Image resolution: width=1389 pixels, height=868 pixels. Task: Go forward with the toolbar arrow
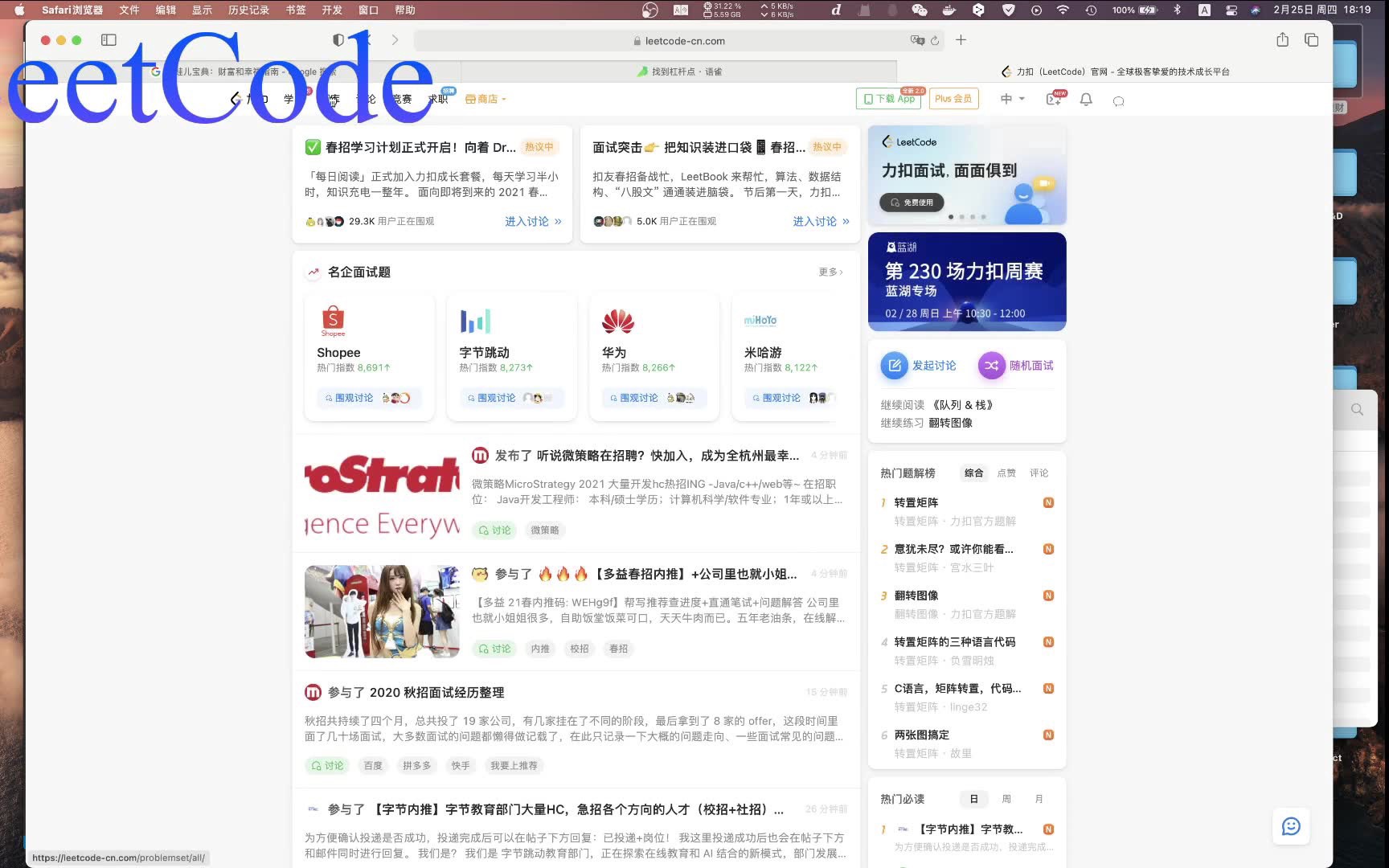coord(395,40)
